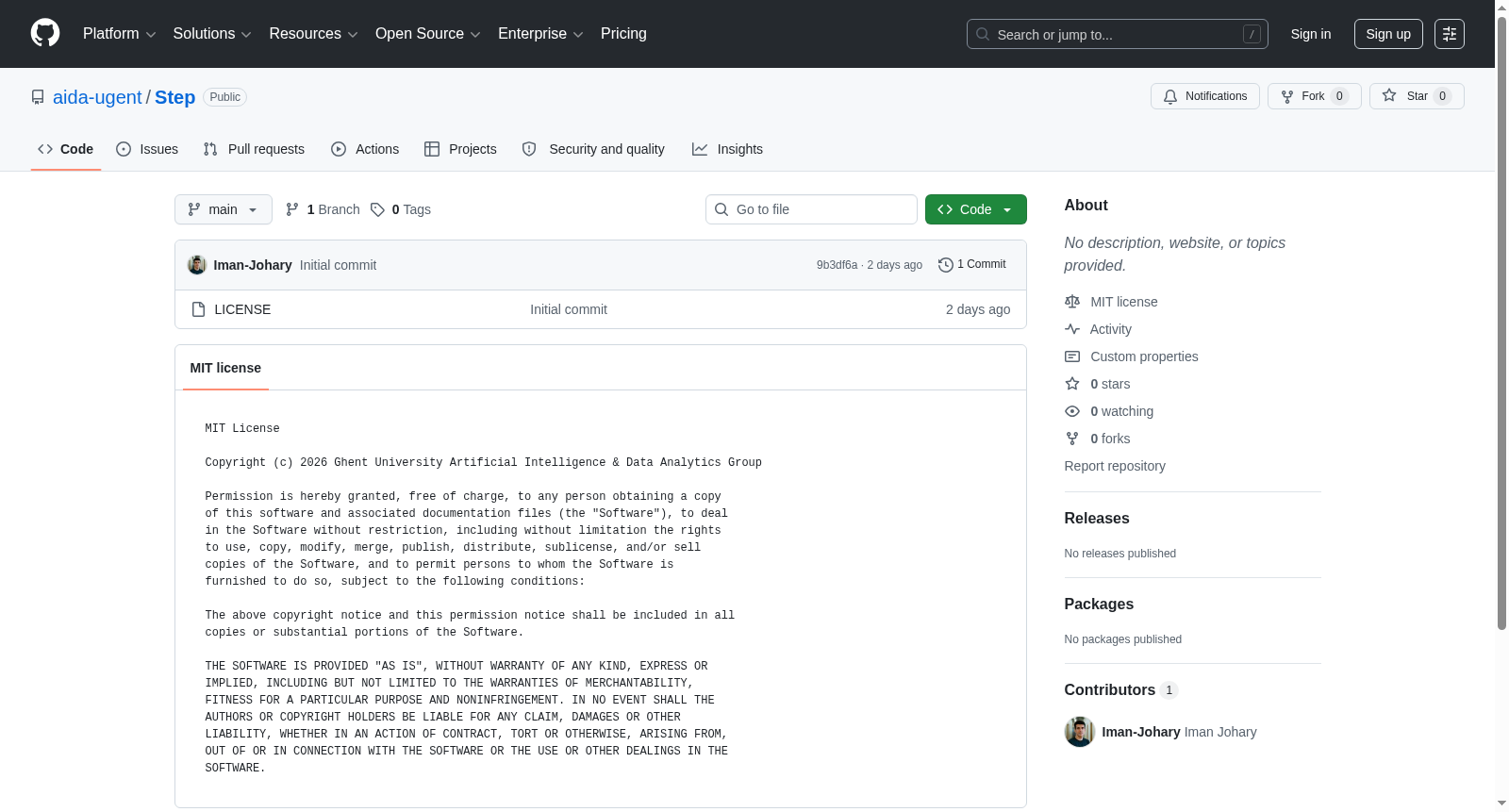The width and height of the screenshot is (1509, 812).
Task: Click the pulse icon next to Activity
Action: click(x=1072, y=329)
